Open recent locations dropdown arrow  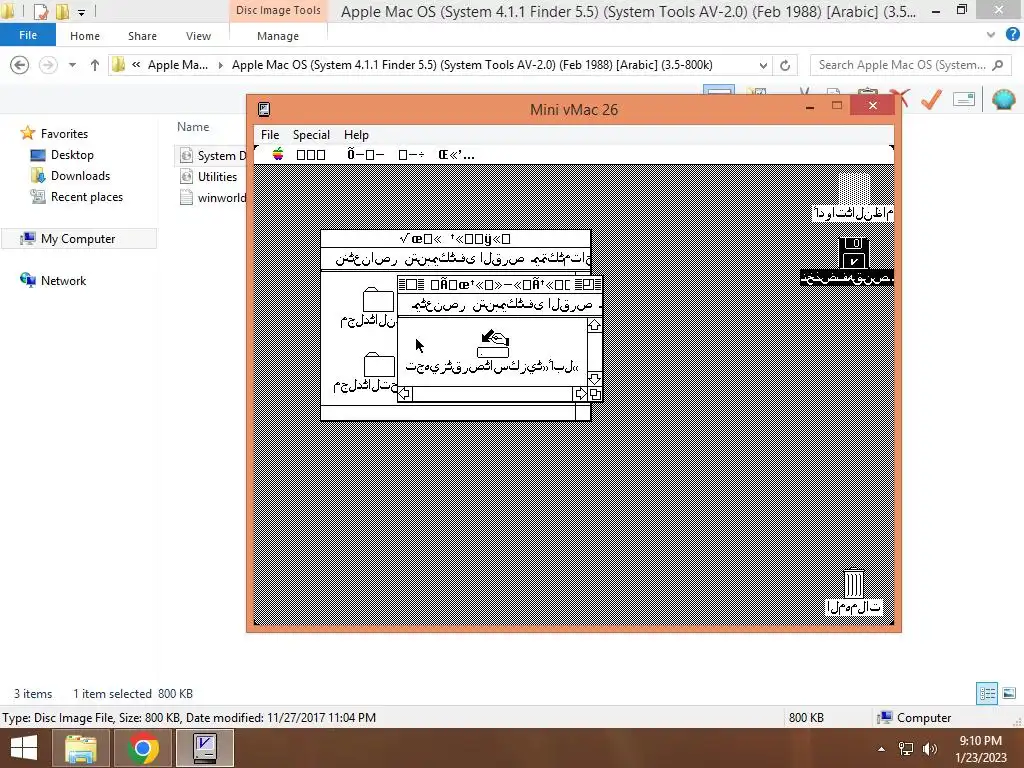tap(72, 65)
